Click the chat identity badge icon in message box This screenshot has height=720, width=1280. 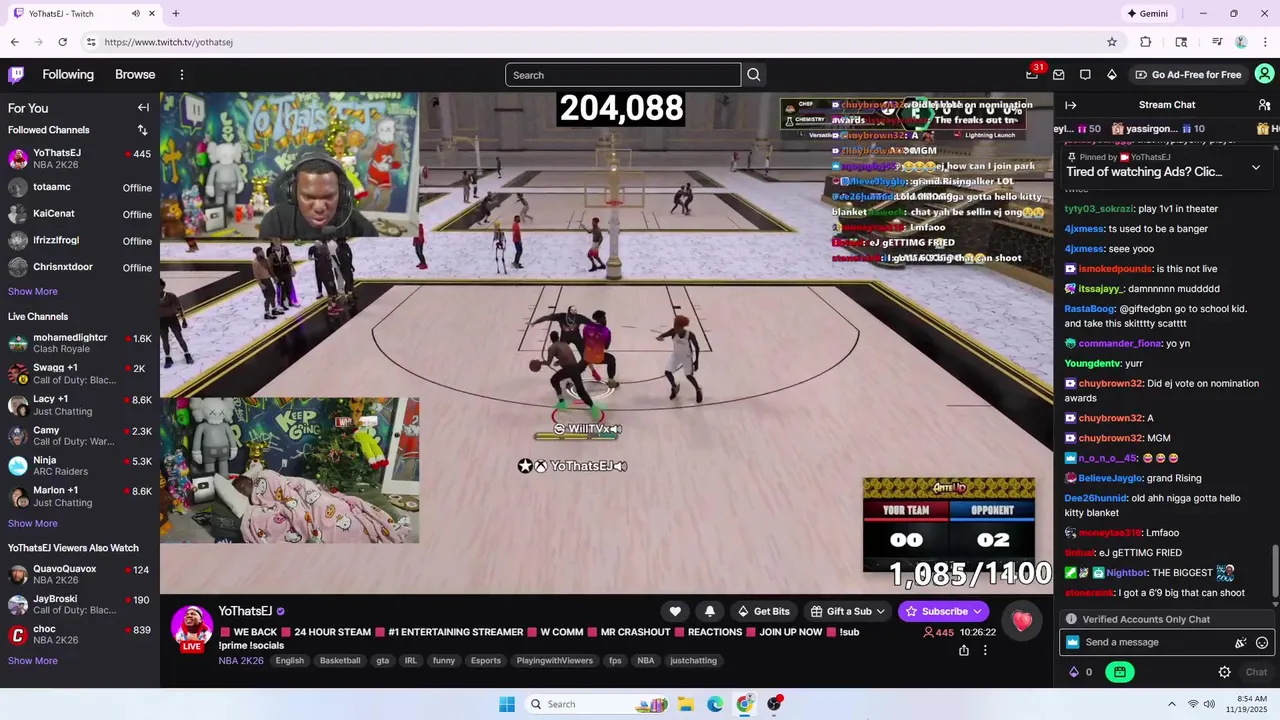click(x=1073, y=642)
